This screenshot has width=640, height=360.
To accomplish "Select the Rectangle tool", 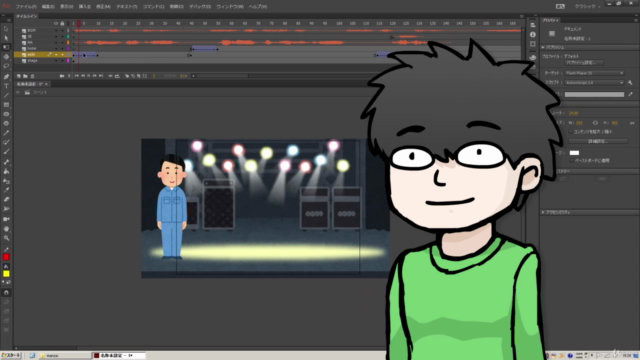I will tap(6, 105).
